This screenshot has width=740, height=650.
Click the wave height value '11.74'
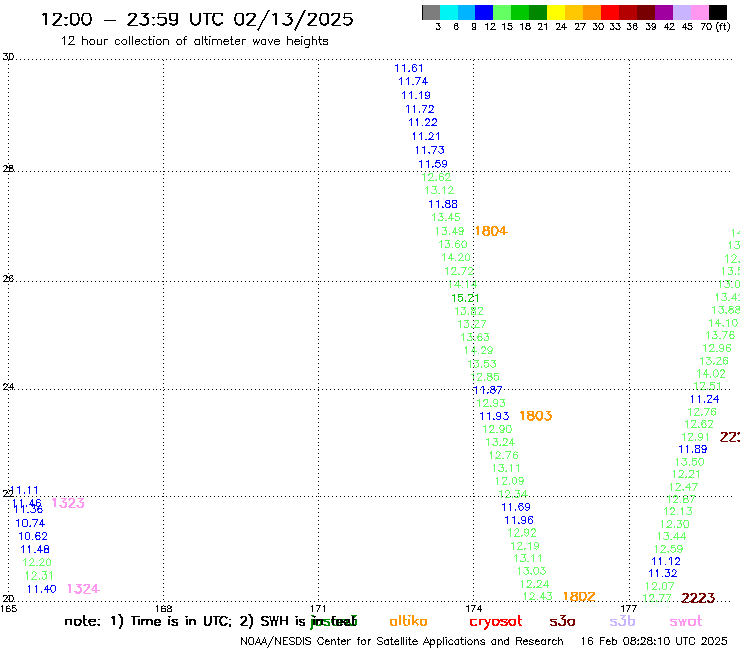(x=412, y=81)
